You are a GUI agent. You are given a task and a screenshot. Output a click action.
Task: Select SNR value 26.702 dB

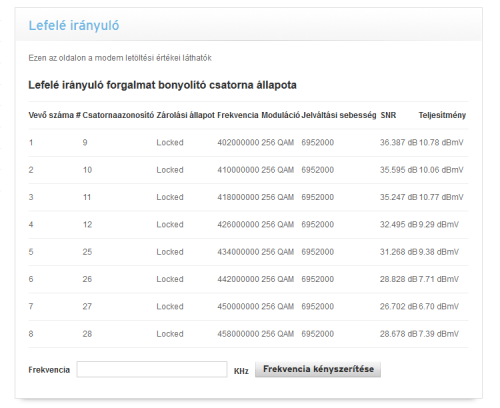398,307
